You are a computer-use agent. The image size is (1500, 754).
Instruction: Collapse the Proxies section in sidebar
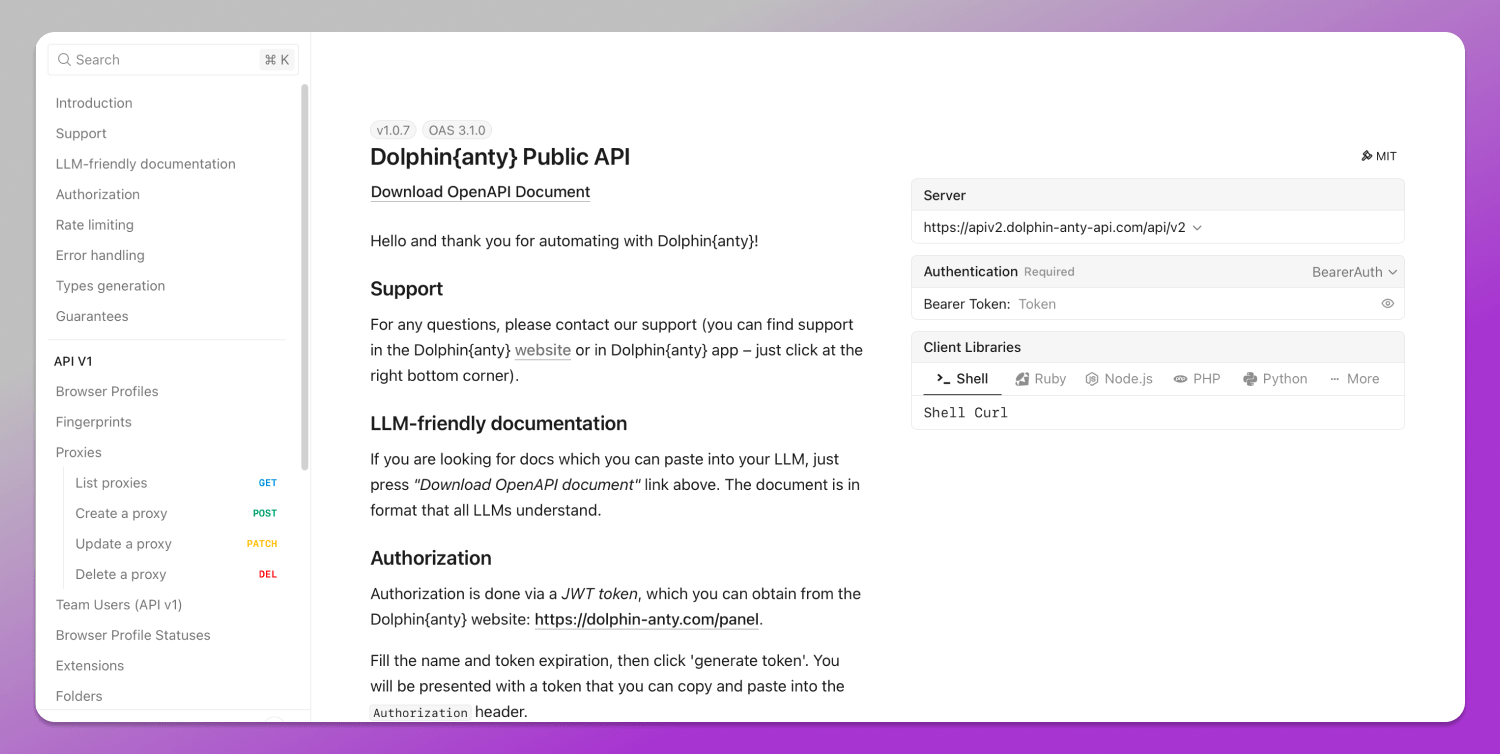[79, 452]
